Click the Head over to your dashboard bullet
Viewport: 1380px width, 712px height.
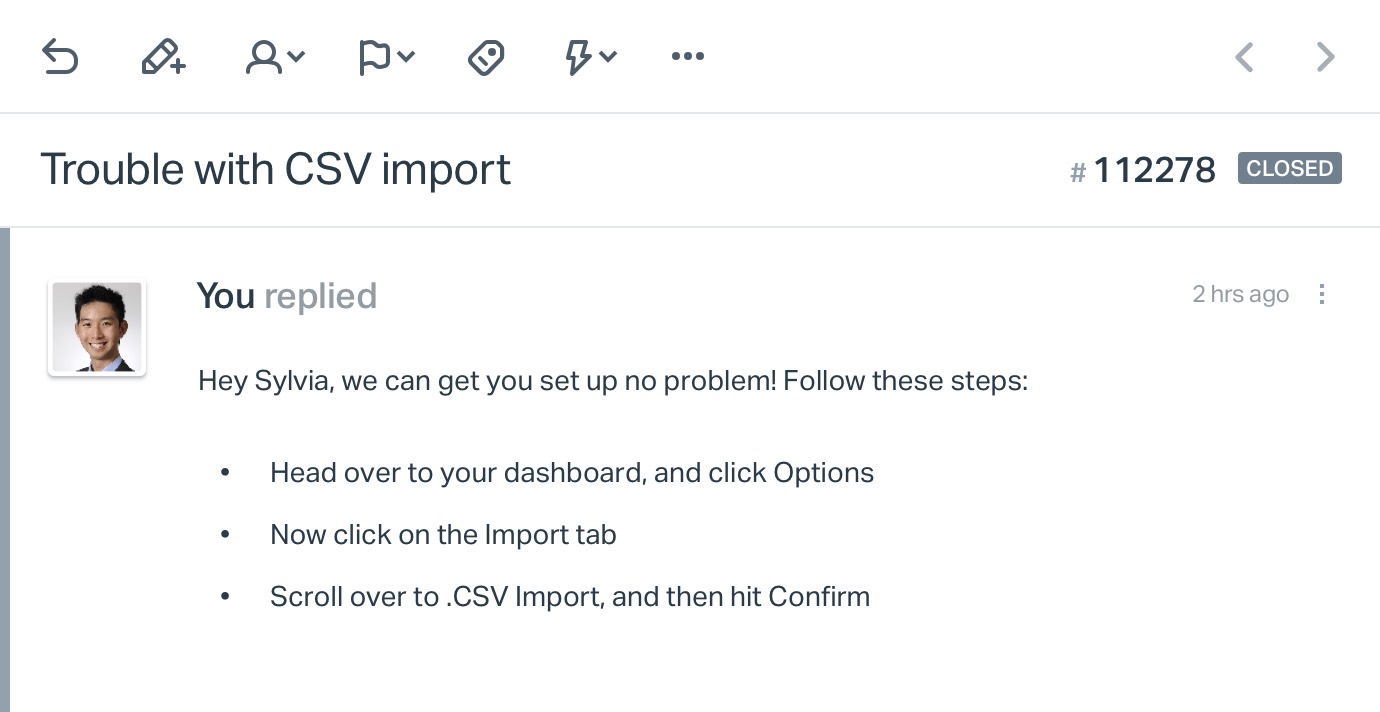[572, 472]
